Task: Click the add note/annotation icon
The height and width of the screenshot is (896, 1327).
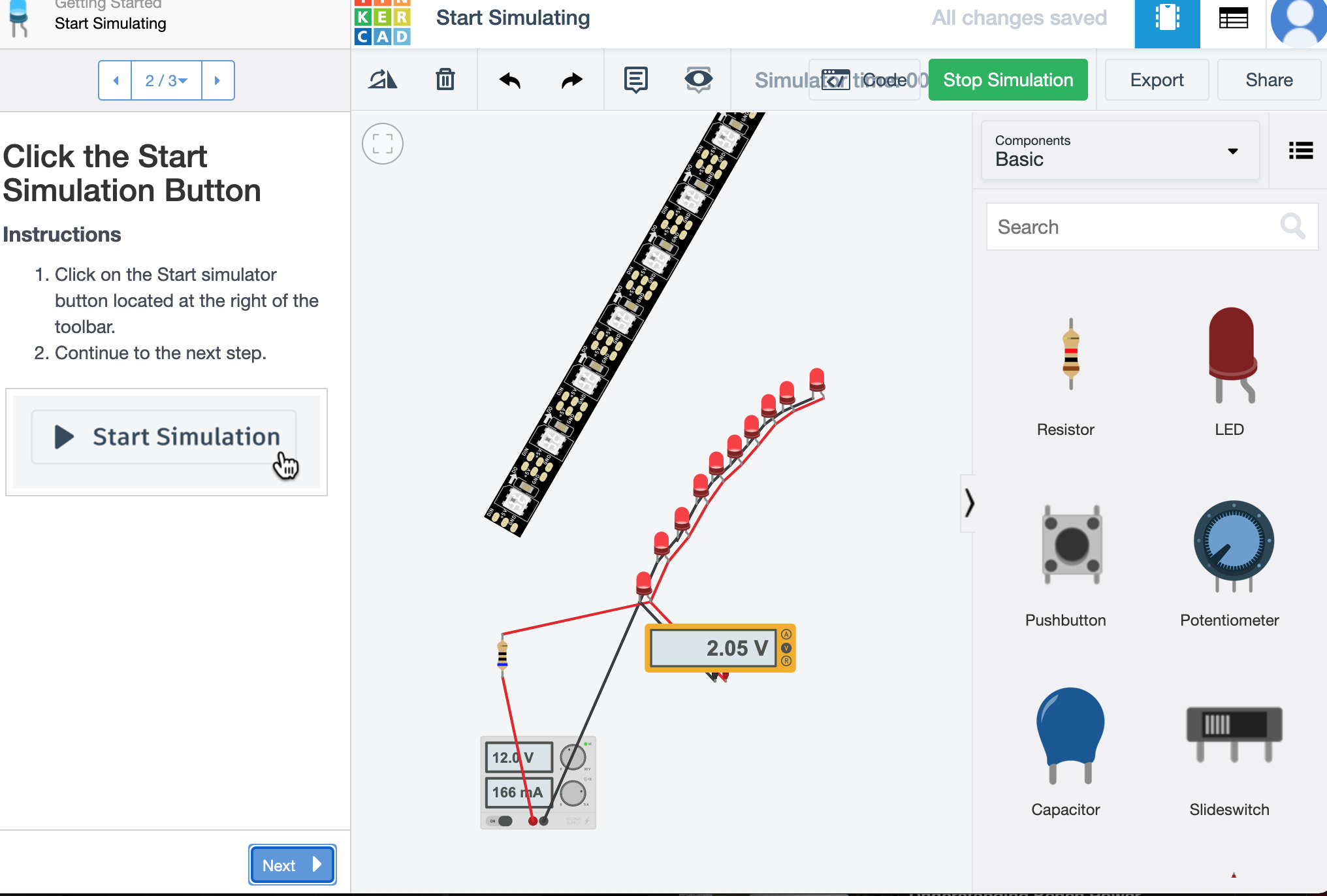Action: 637,79
